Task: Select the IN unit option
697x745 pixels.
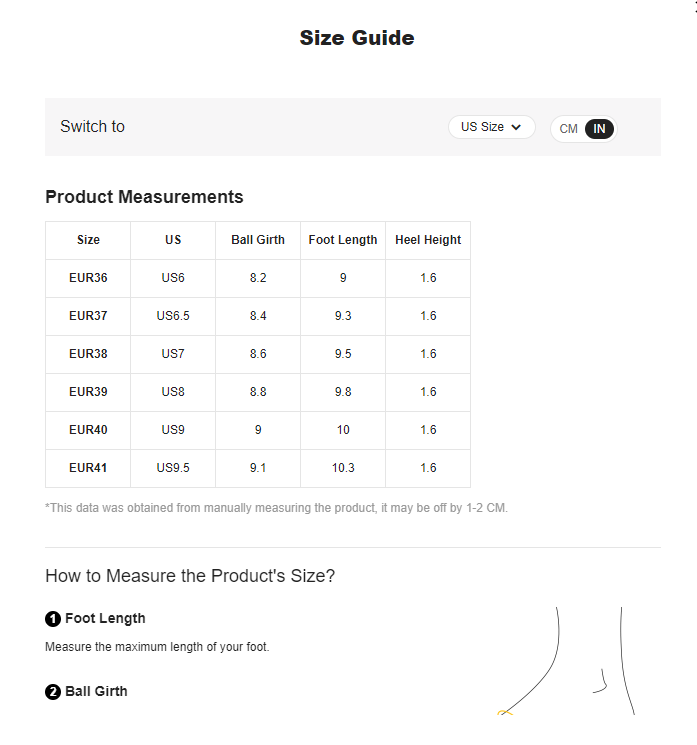Action: pos(599,129)
